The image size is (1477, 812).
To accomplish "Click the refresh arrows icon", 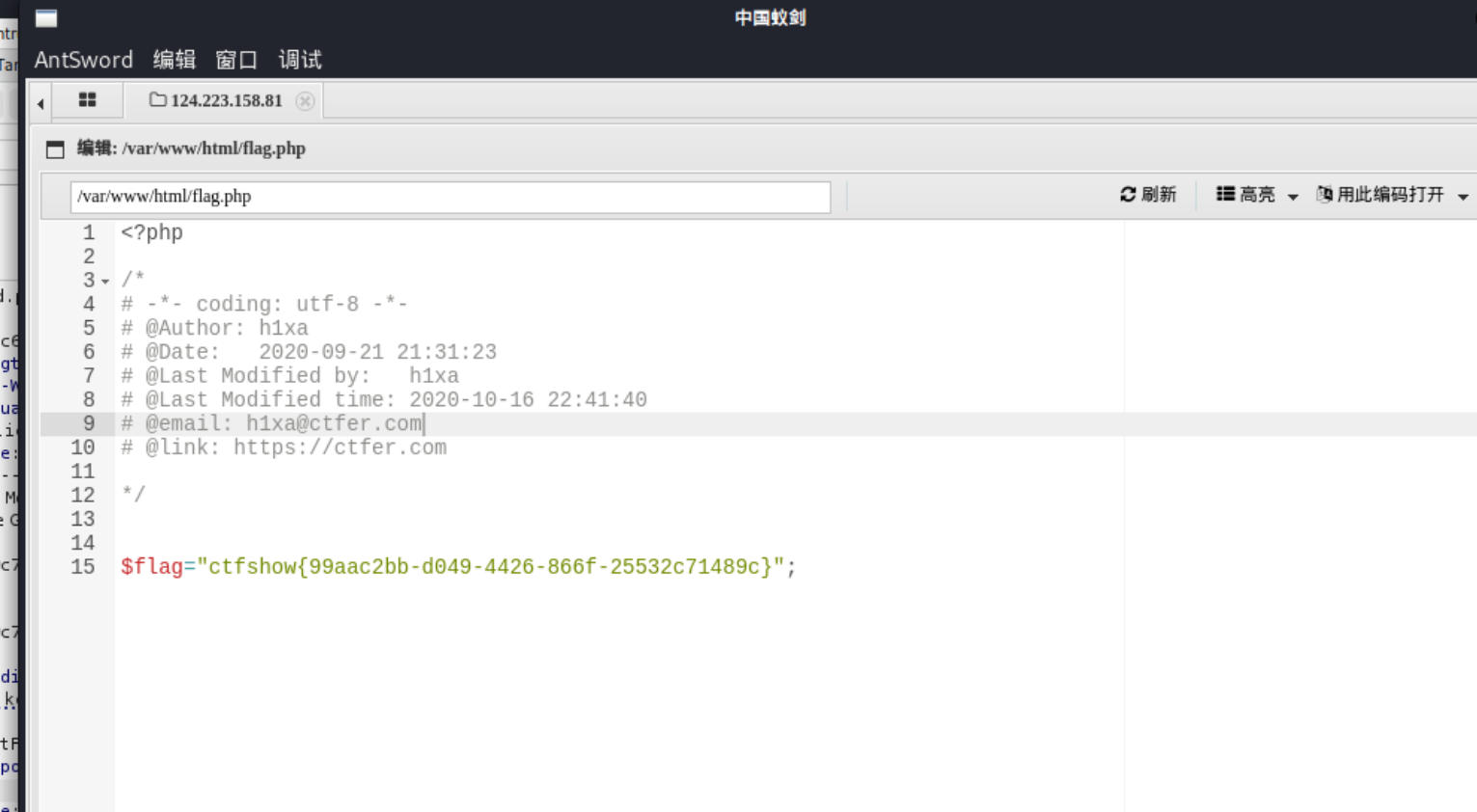I will tap(1127, 195).
